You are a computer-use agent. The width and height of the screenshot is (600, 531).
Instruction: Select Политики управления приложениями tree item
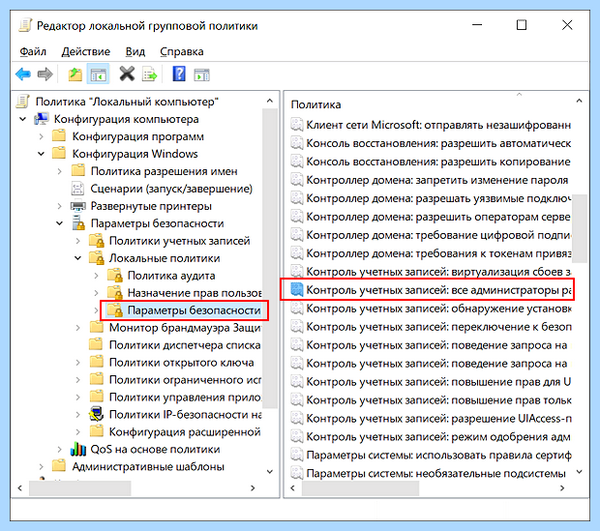(185, 397)
